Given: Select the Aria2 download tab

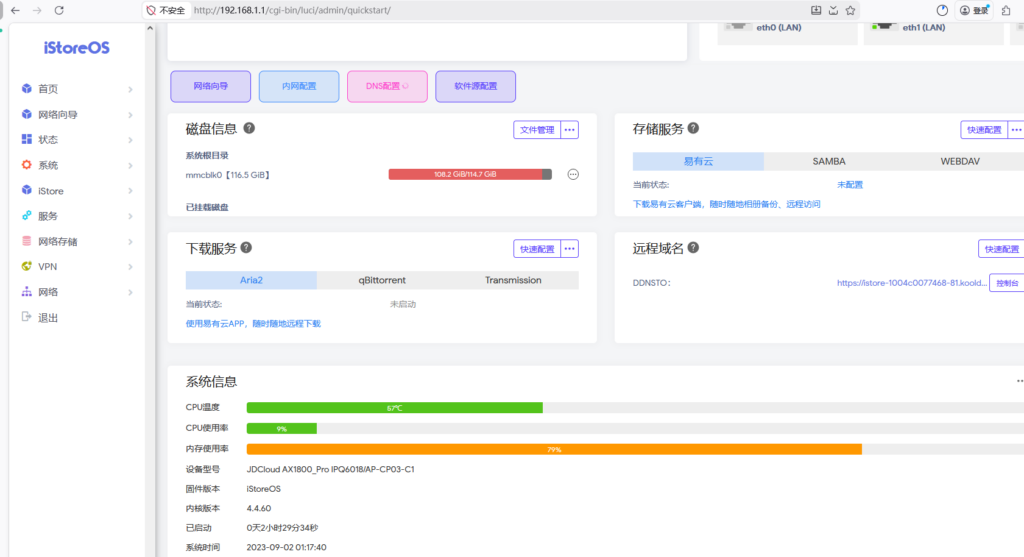Looking at the screenshot, I should (251, 280).
